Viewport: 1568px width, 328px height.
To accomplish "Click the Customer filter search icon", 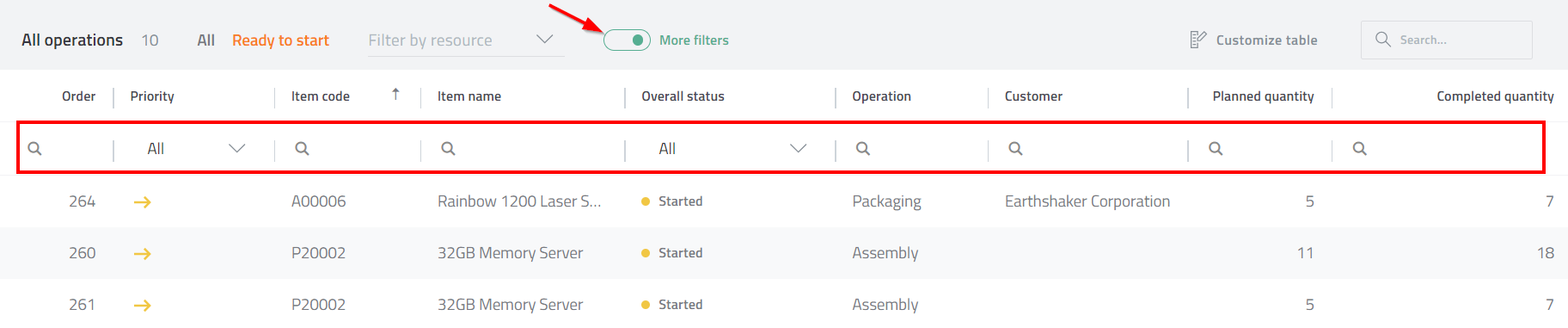I will [1015, 149].
